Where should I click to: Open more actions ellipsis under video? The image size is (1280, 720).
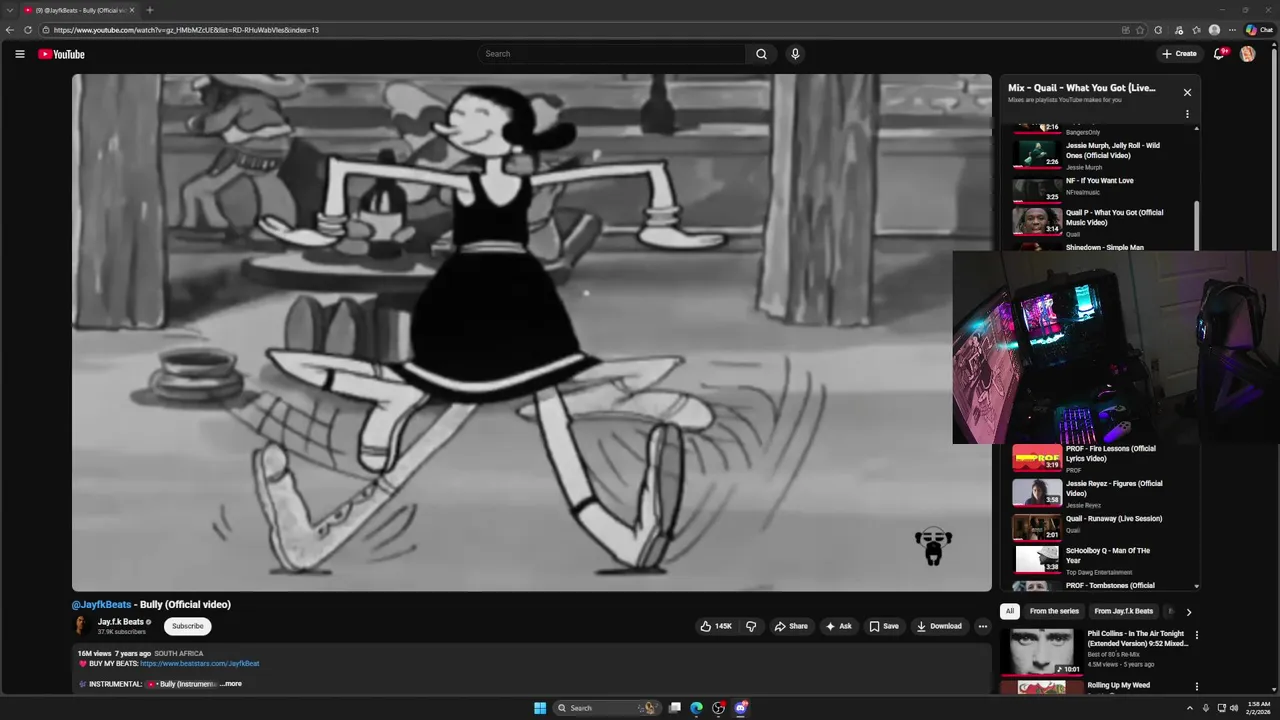coord(982,626)
